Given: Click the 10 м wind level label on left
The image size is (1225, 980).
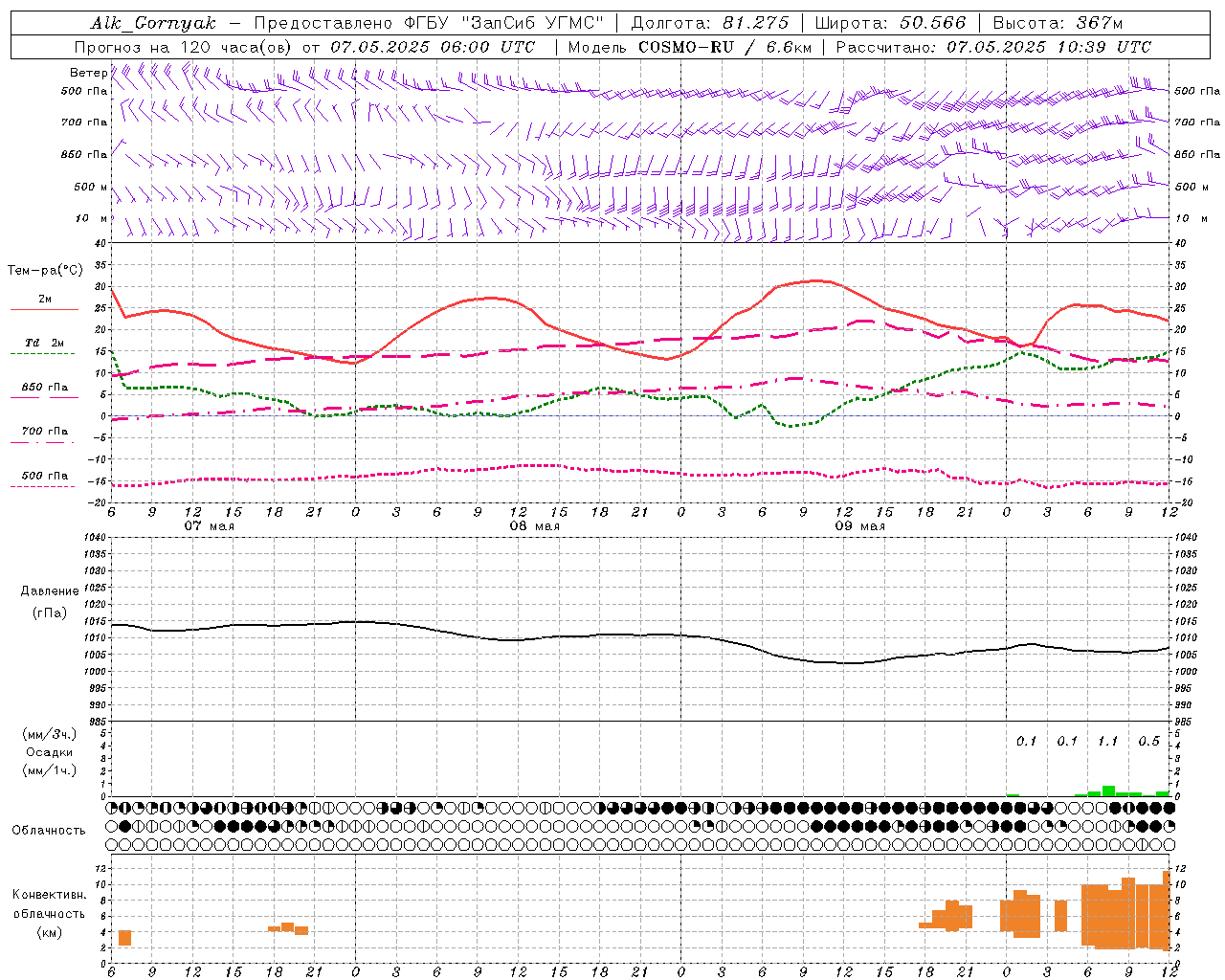Looking at the screenshot, I should pos(92,218).
